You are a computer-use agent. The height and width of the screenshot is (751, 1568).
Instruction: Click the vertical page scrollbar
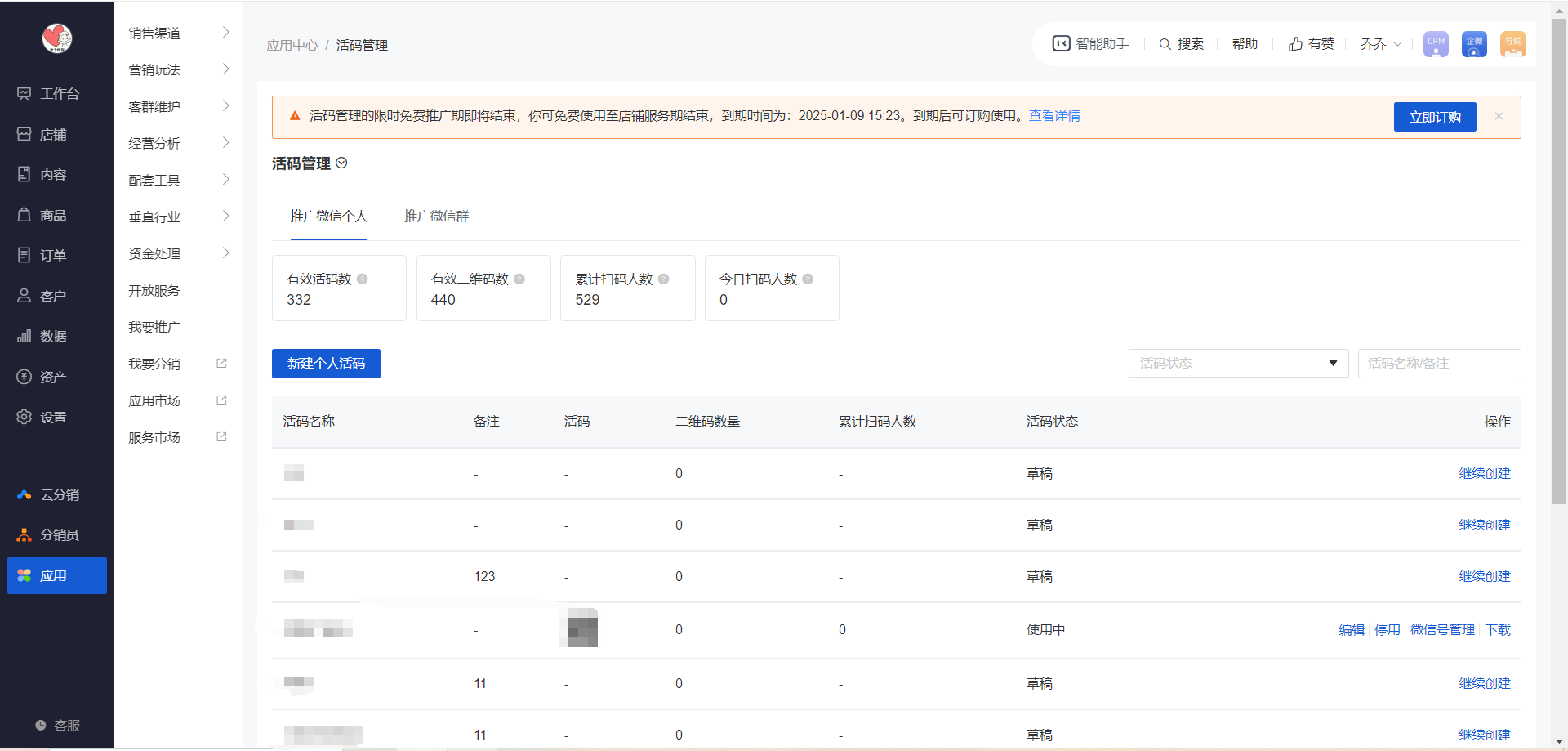click(x=1559, y=262)
